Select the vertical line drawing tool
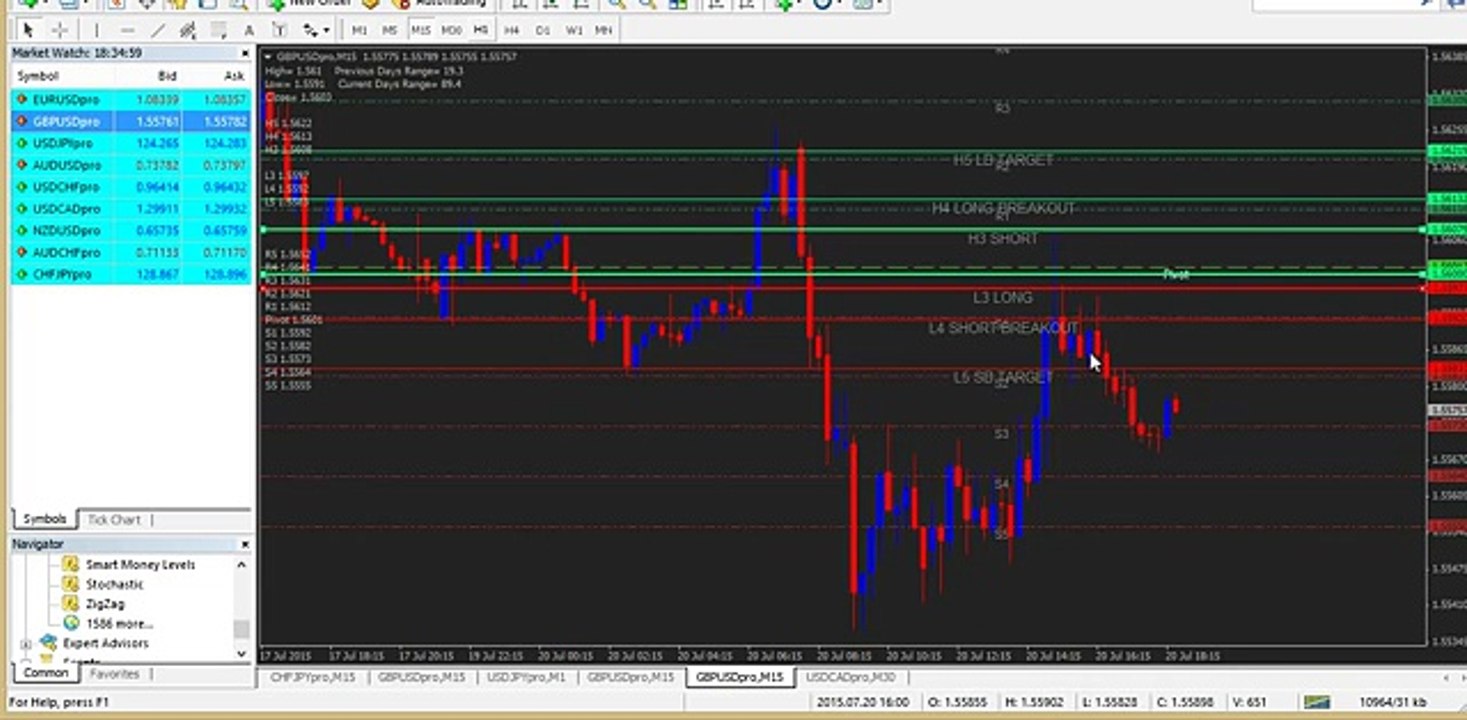Screen dimensions: 1467x720 coord(96,30)
